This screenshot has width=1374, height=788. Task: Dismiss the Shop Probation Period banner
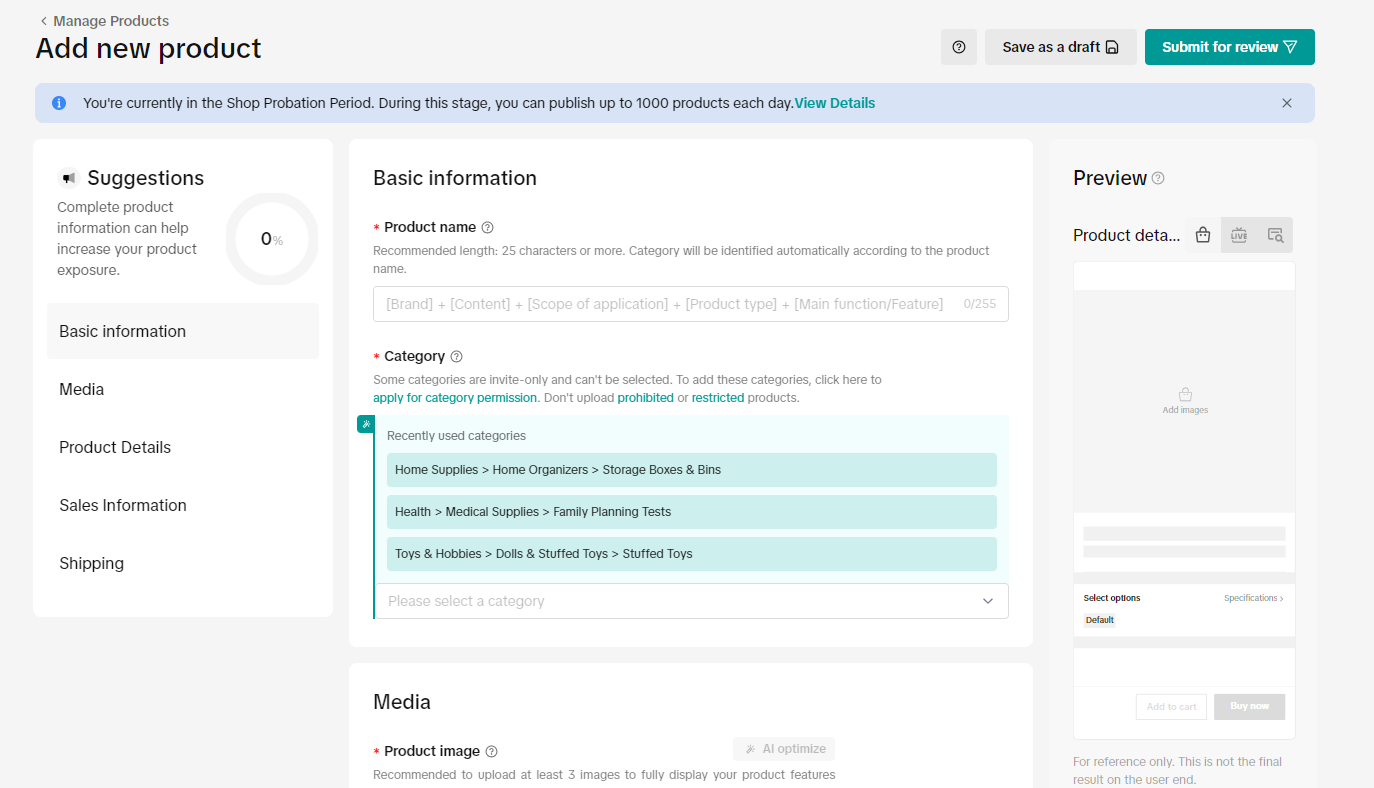(x=1287, y=103)
